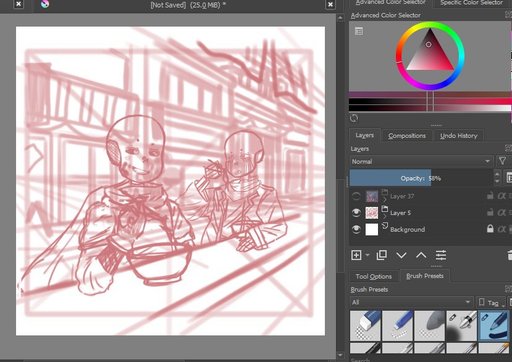Hide the Background layer eye icon
The width and height of the screenshot is (512, 362).
pyautogui.click(x=356, y=229)
